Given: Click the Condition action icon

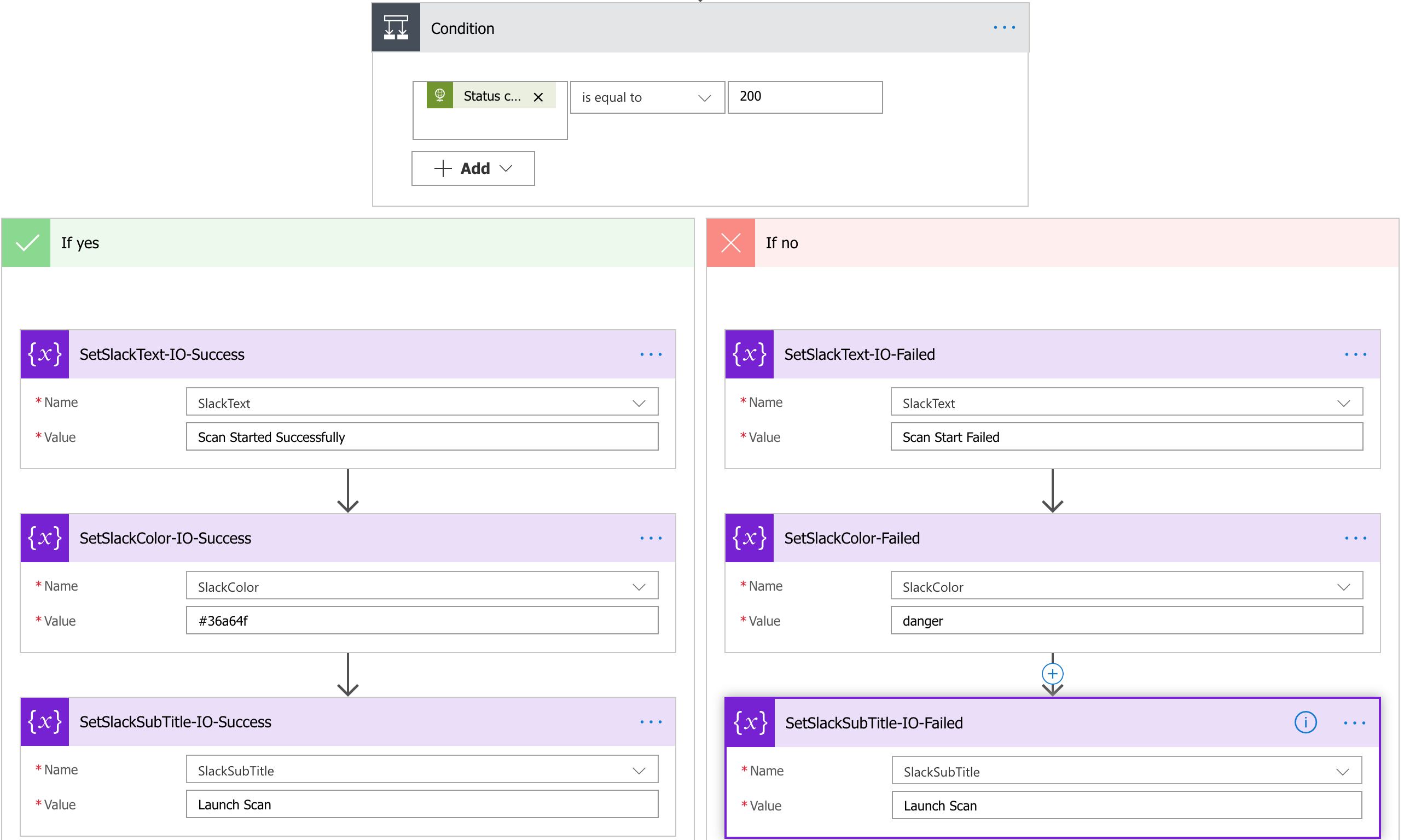Looking at the screenshot, I should [395, 28].
